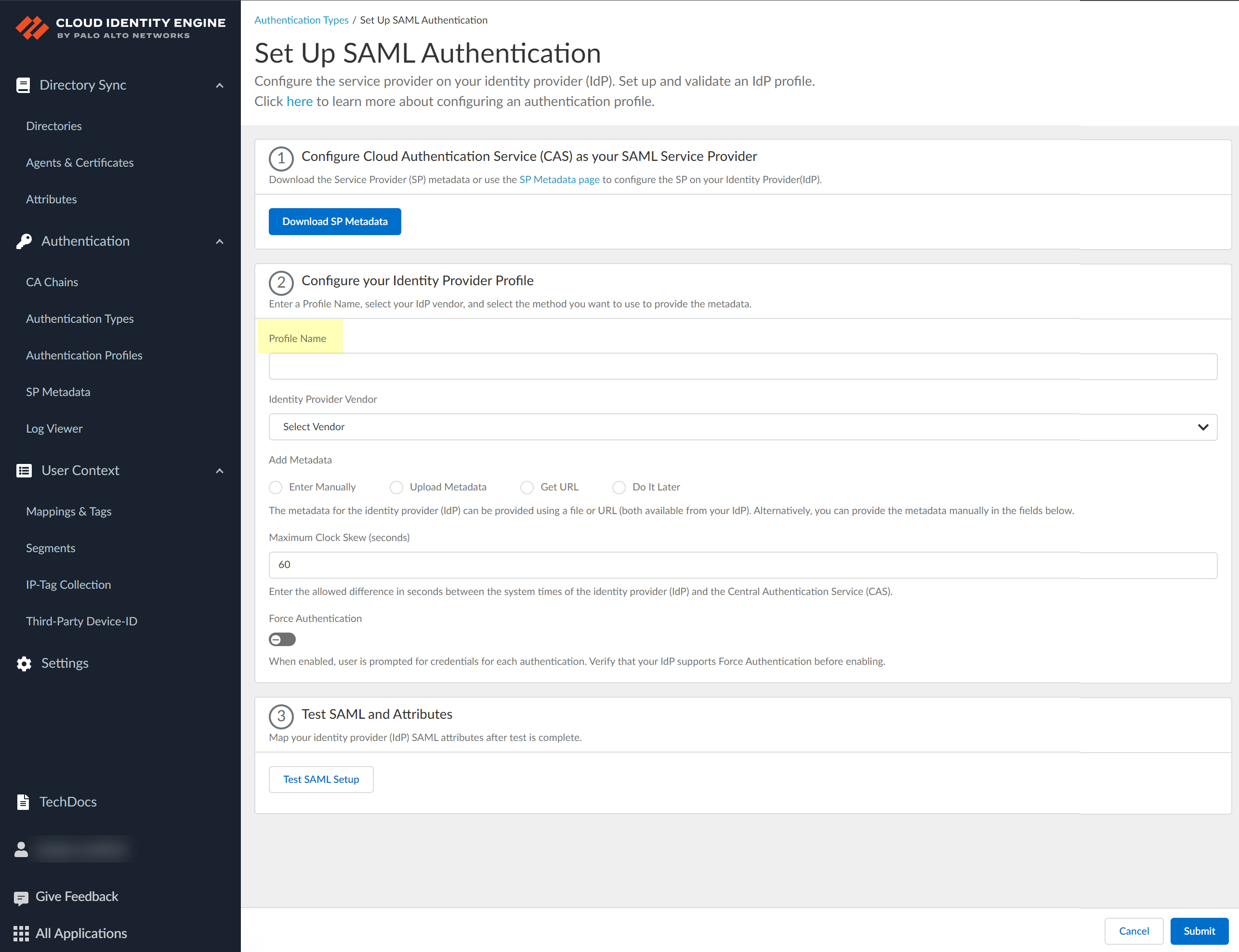Click the user account profile icon
Viewport: 1239px width, 952px height.
[x=21, y=849]
